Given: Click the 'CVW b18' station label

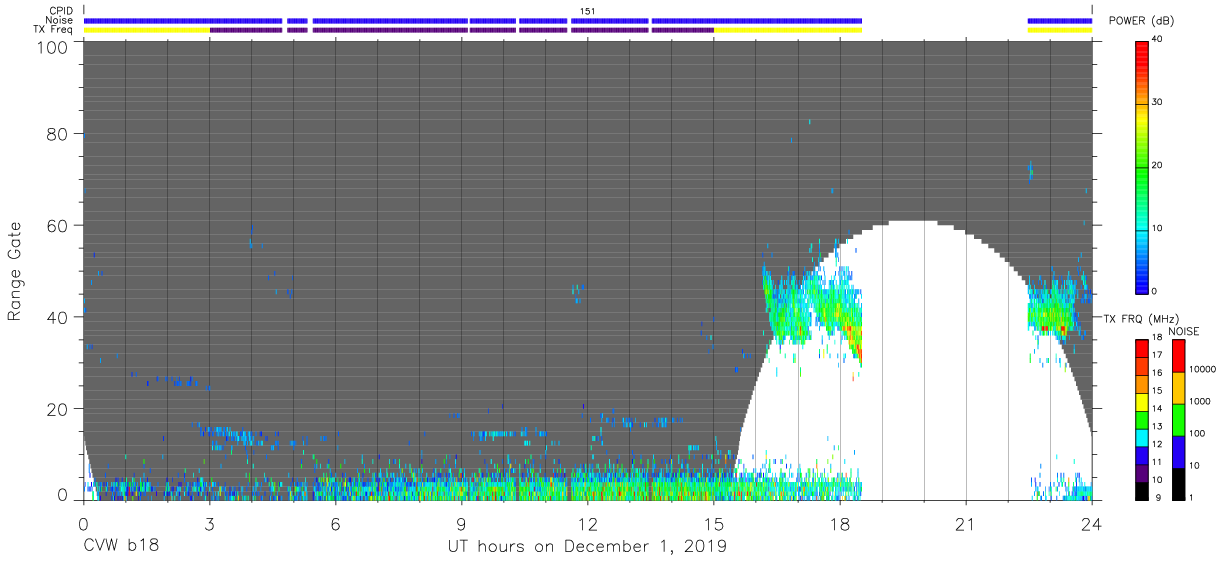Looking at the screenshot, I should point(121,547).
